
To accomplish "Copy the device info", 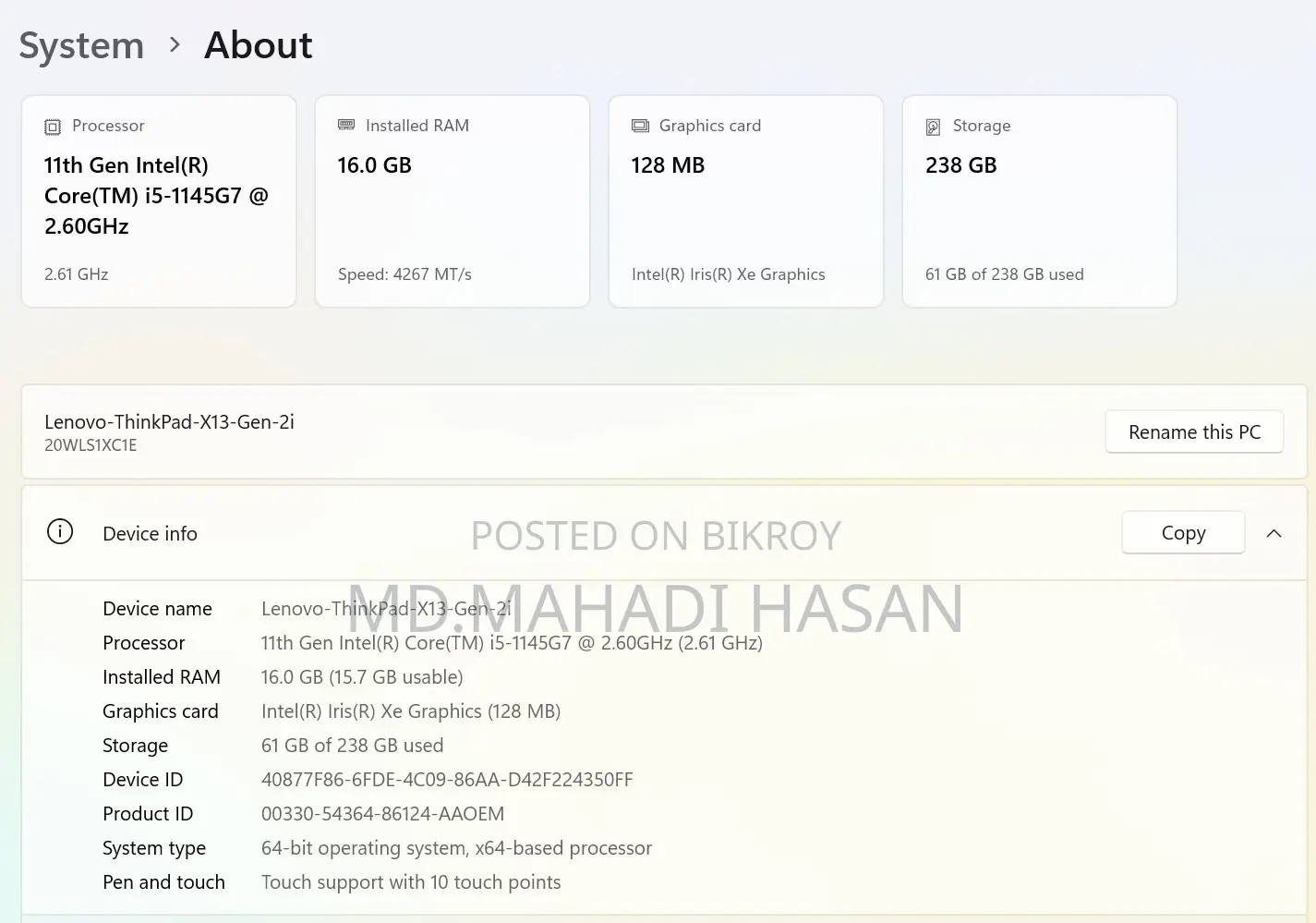I will (x=1183, y=533).
